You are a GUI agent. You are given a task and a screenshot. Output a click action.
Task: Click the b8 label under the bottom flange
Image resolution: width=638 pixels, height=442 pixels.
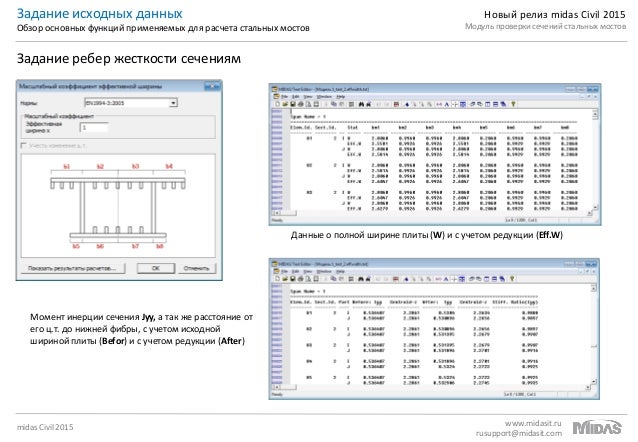(160, 246)
